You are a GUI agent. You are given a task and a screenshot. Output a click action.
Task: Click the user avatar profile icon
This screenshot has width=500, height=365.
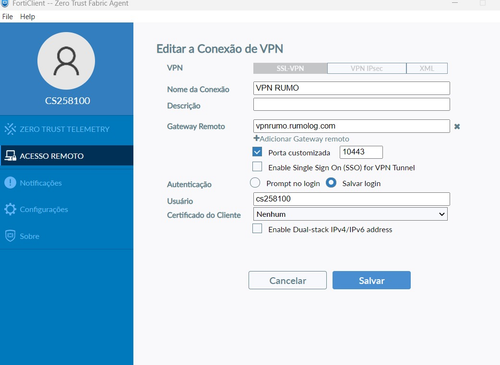(66, 61)
